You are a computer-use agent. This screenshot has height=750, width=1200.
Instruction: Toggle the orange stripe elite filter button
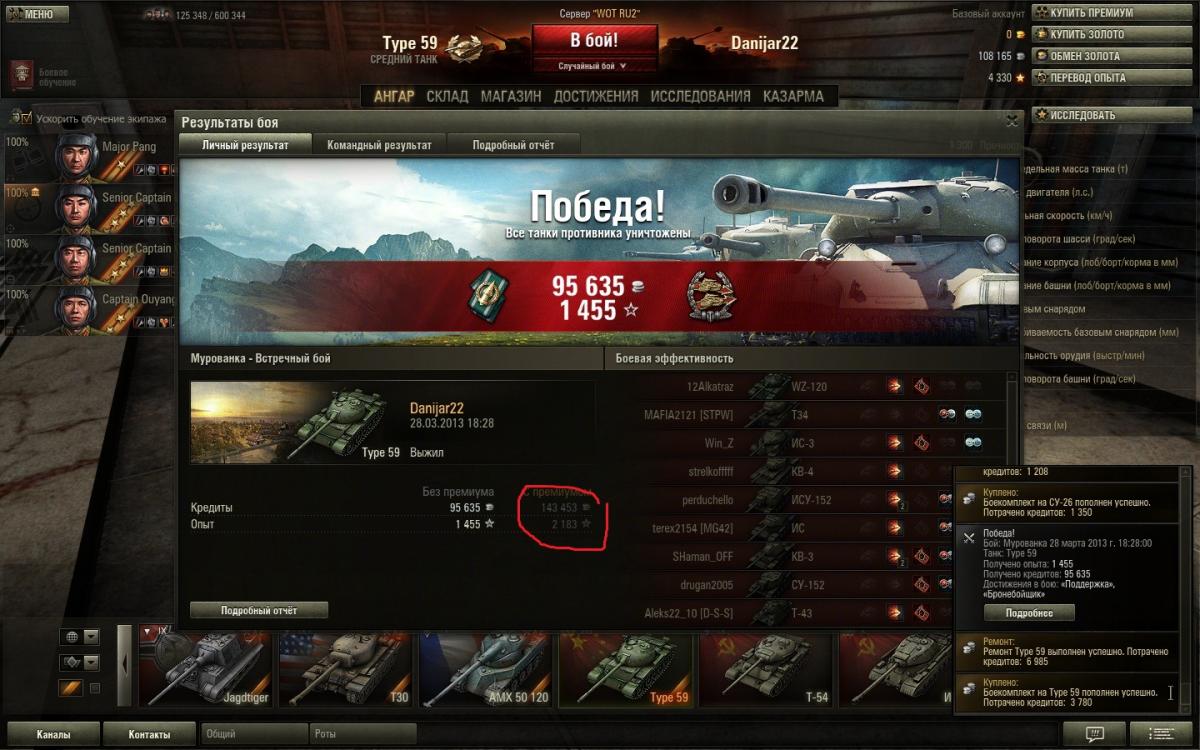(71, 688)
